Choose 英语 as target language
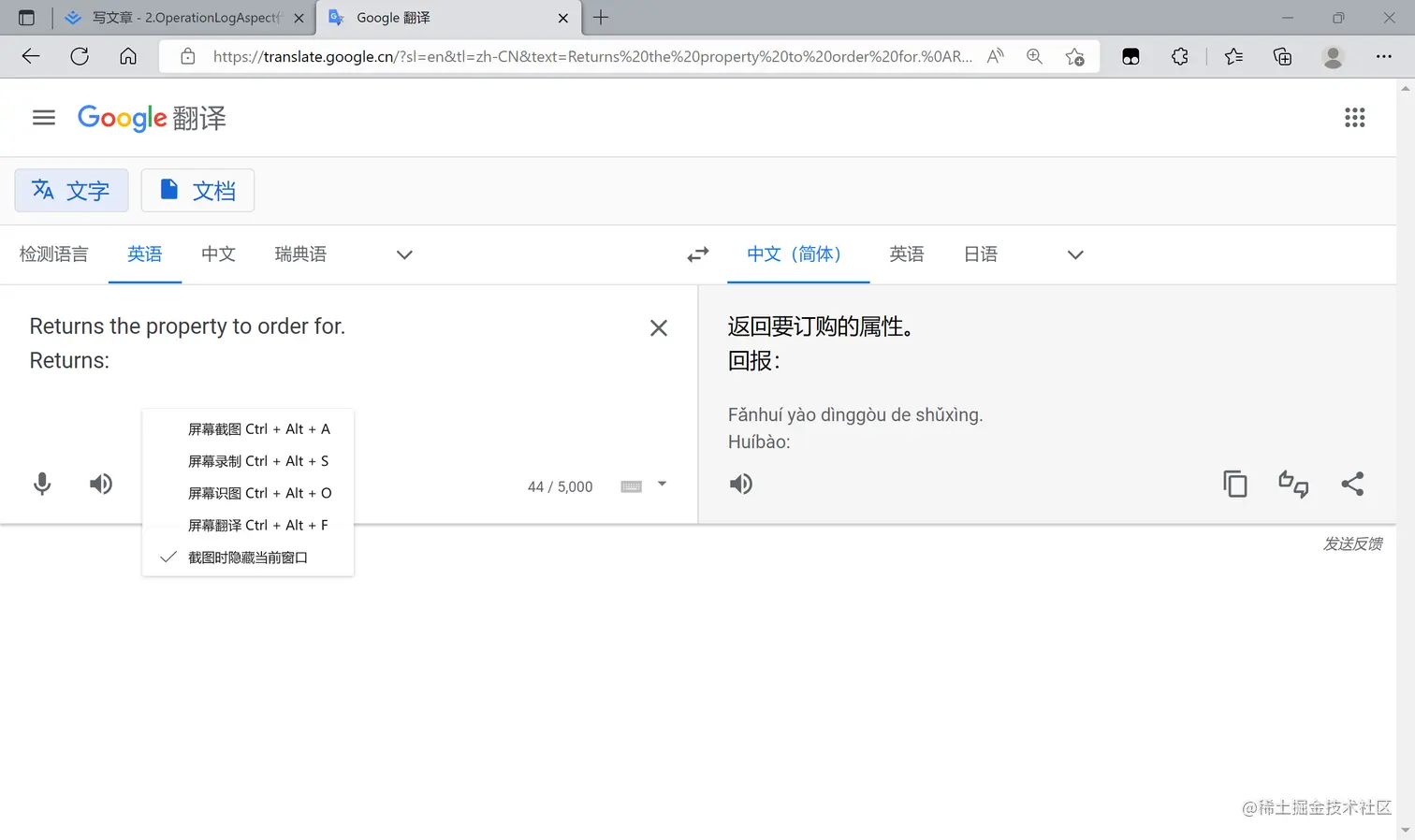 tap(907, 254)
